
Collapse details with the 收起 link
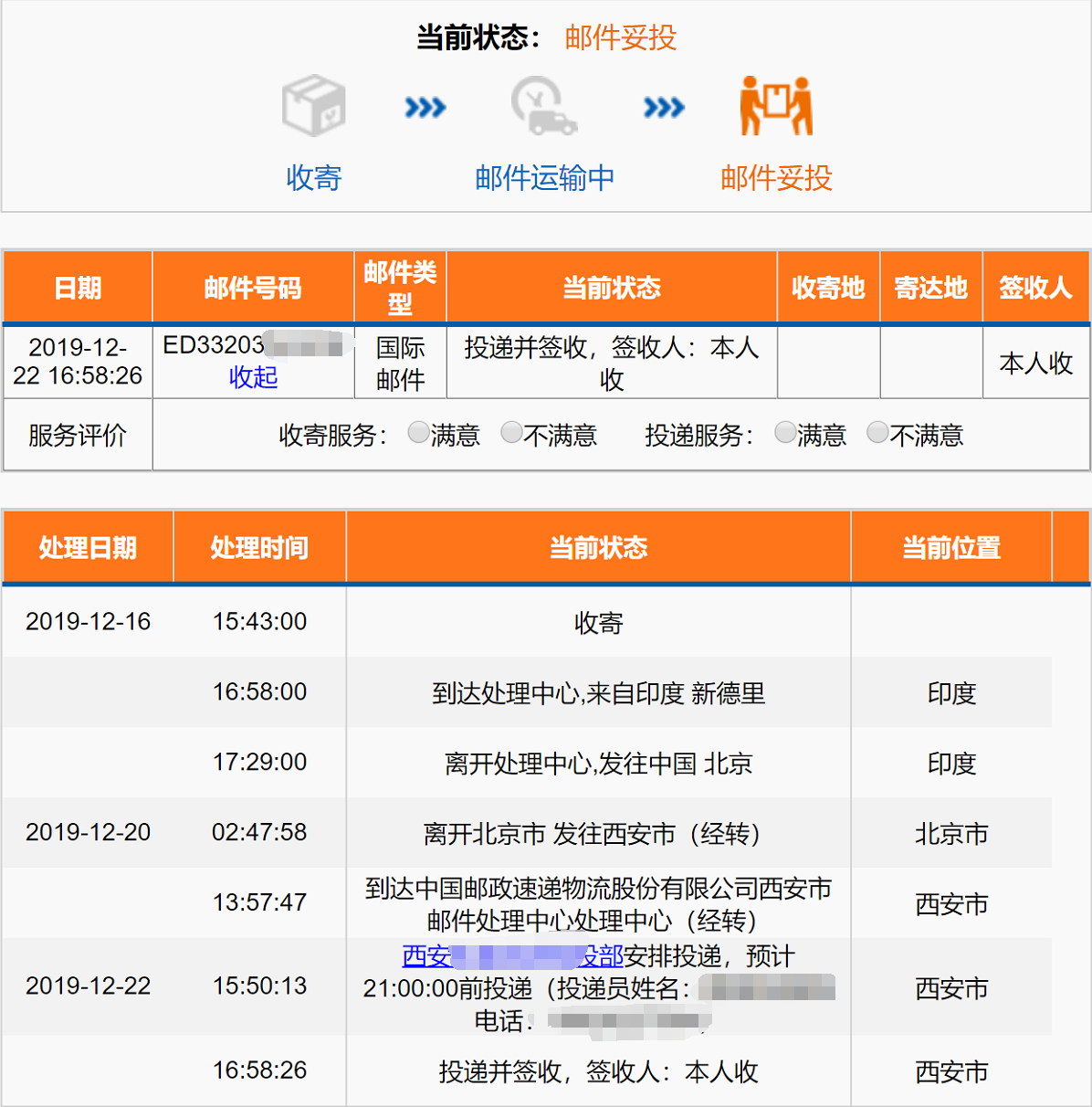(253, 377)
